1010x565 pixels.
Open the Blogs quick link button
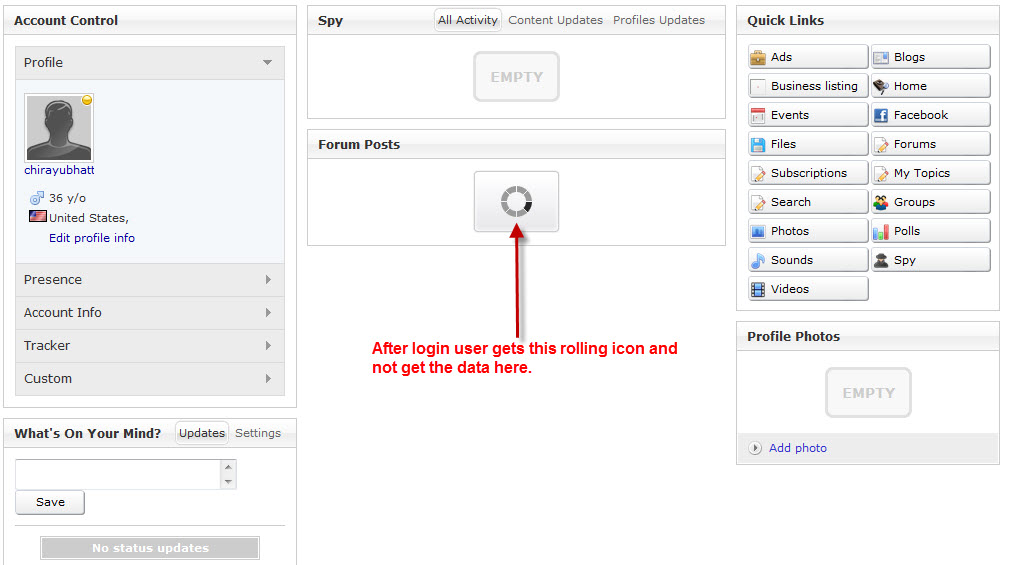tap(931, 57)
